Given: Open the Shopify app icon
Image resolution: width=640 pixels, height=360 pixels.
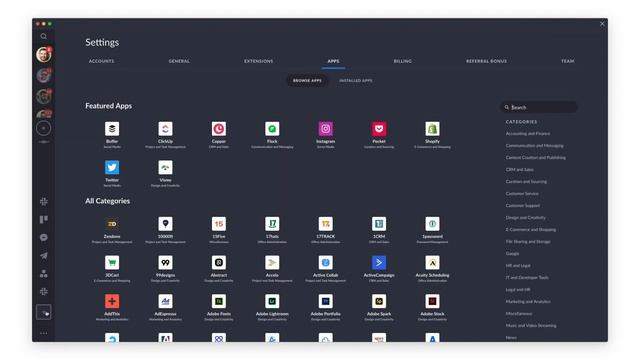Looking at the screenshot, I should pyautogui.click(x=432, y=129).
